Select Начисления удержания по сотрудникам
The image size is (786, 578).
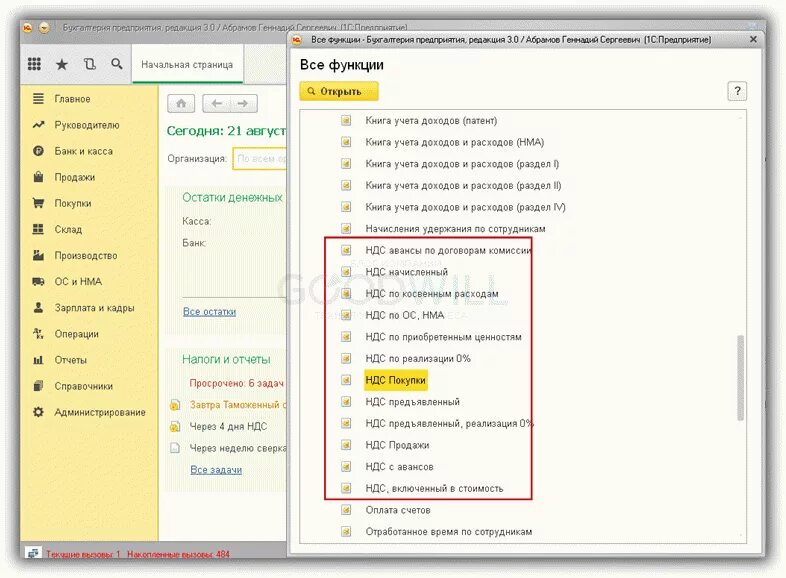point(455,229)
